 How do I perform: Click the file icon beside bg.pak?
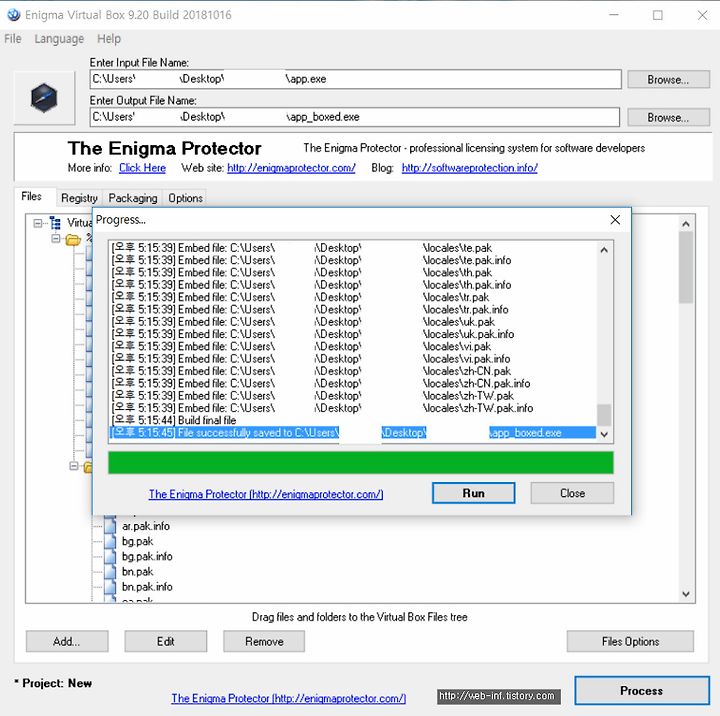click(x=110, y=541)
